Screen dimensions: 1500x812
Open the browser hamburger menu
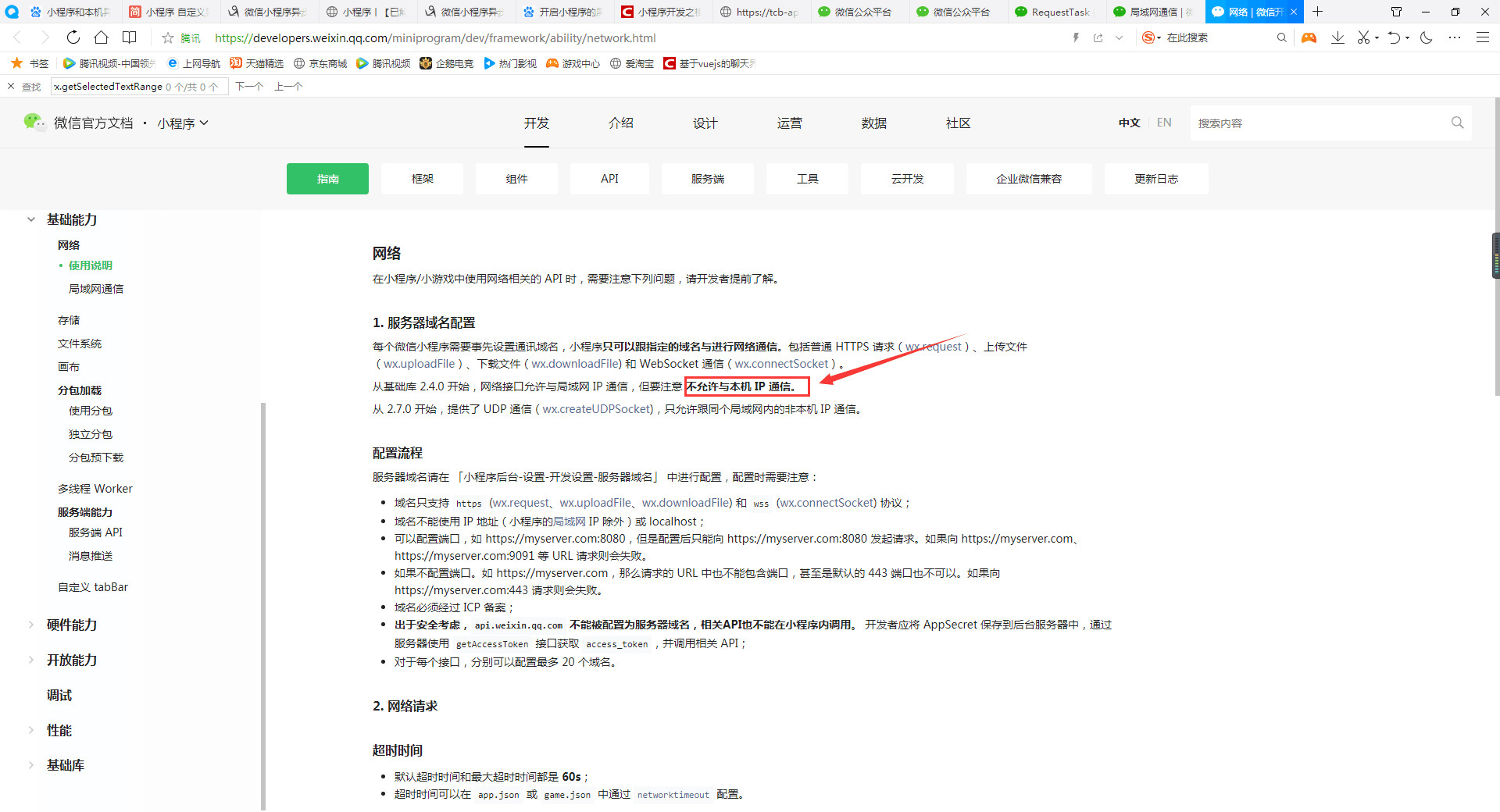(1482, 37)
